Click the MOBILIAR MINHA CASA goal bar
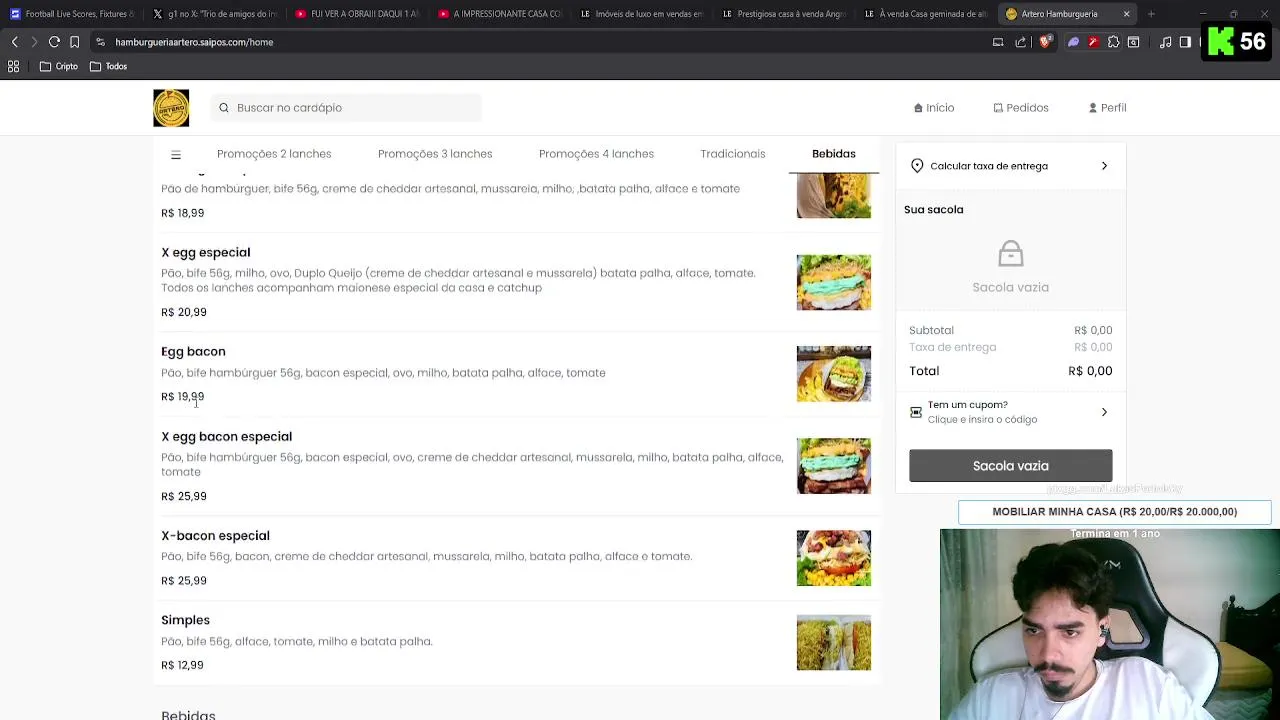This screenshot has width=1280, height=720. click(1114, 512)
